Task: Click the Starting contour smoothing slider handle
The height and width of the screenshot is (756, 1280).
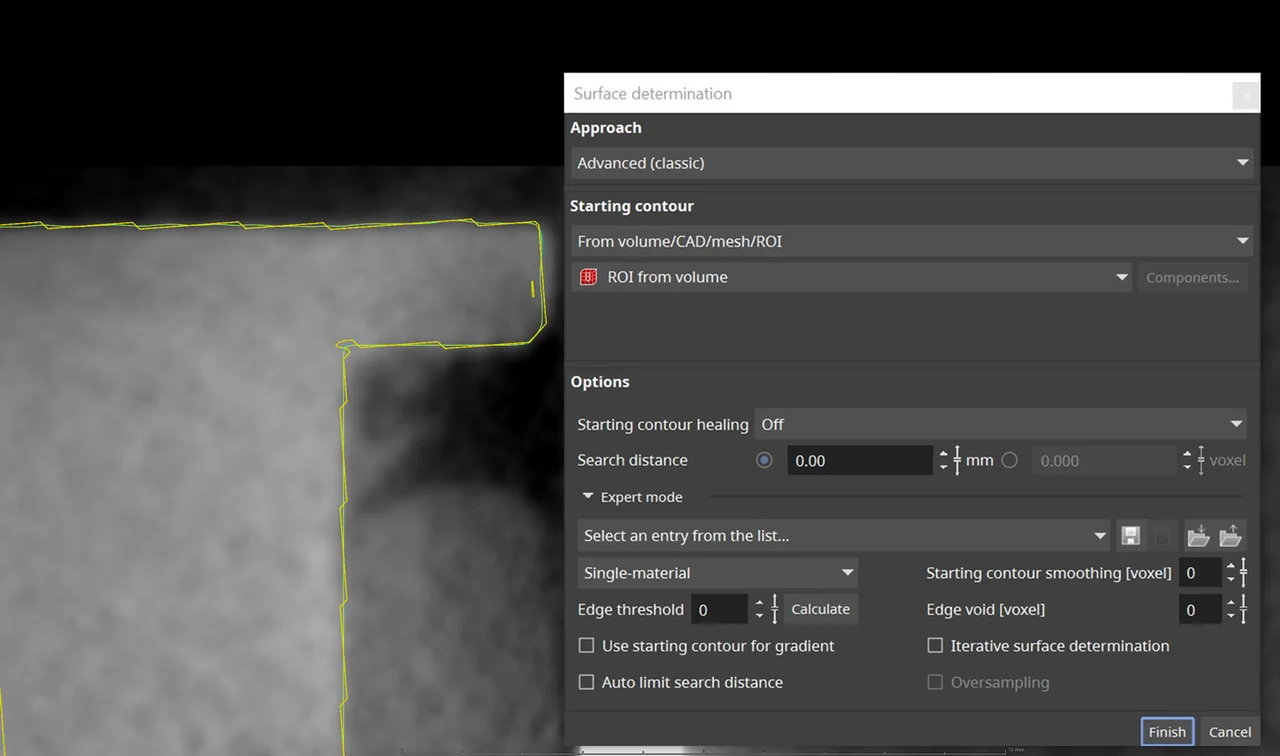Action: point(1243,573)
